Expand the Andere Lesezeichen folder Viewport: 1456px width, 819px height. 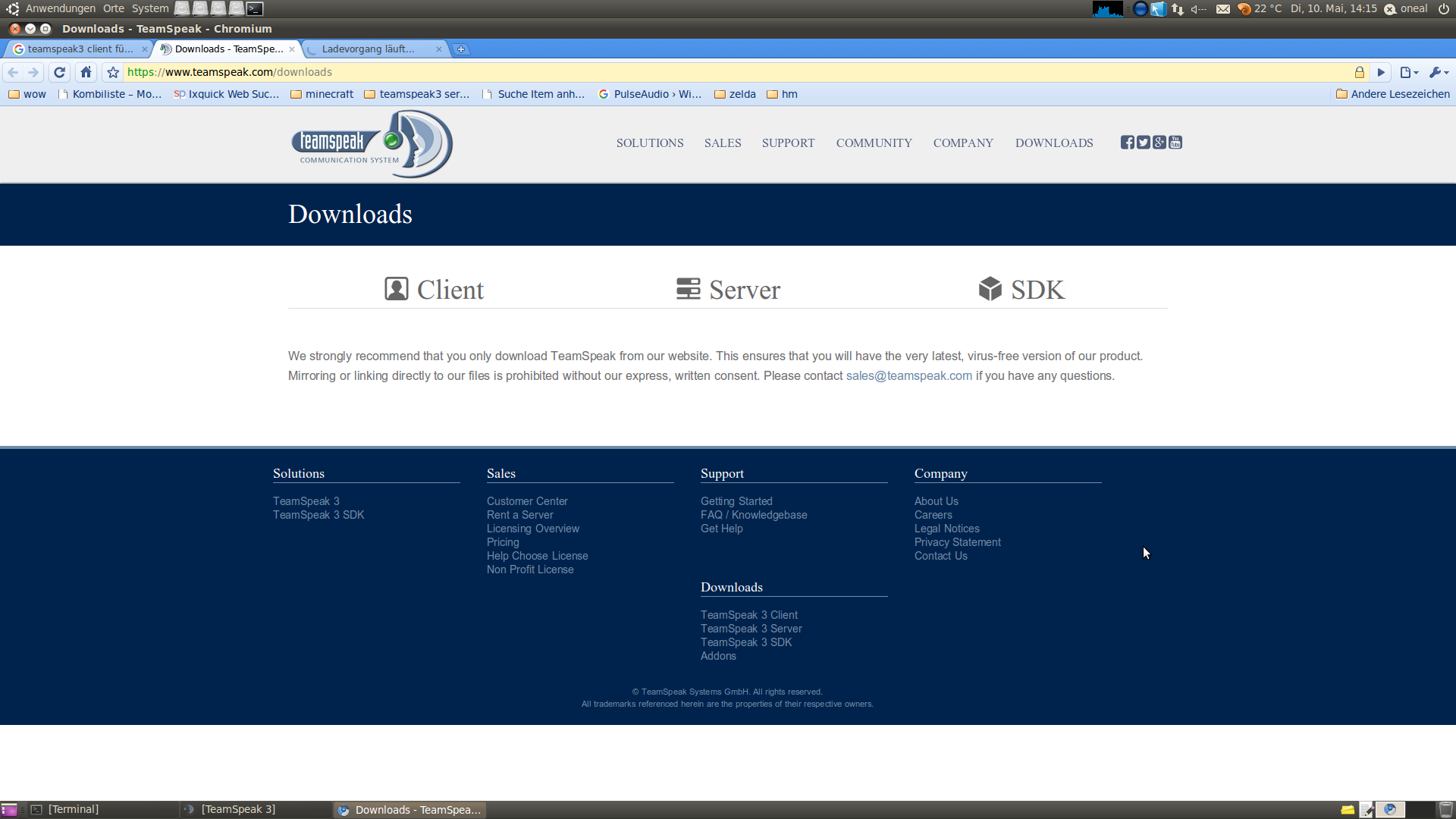coord(1393,94)
